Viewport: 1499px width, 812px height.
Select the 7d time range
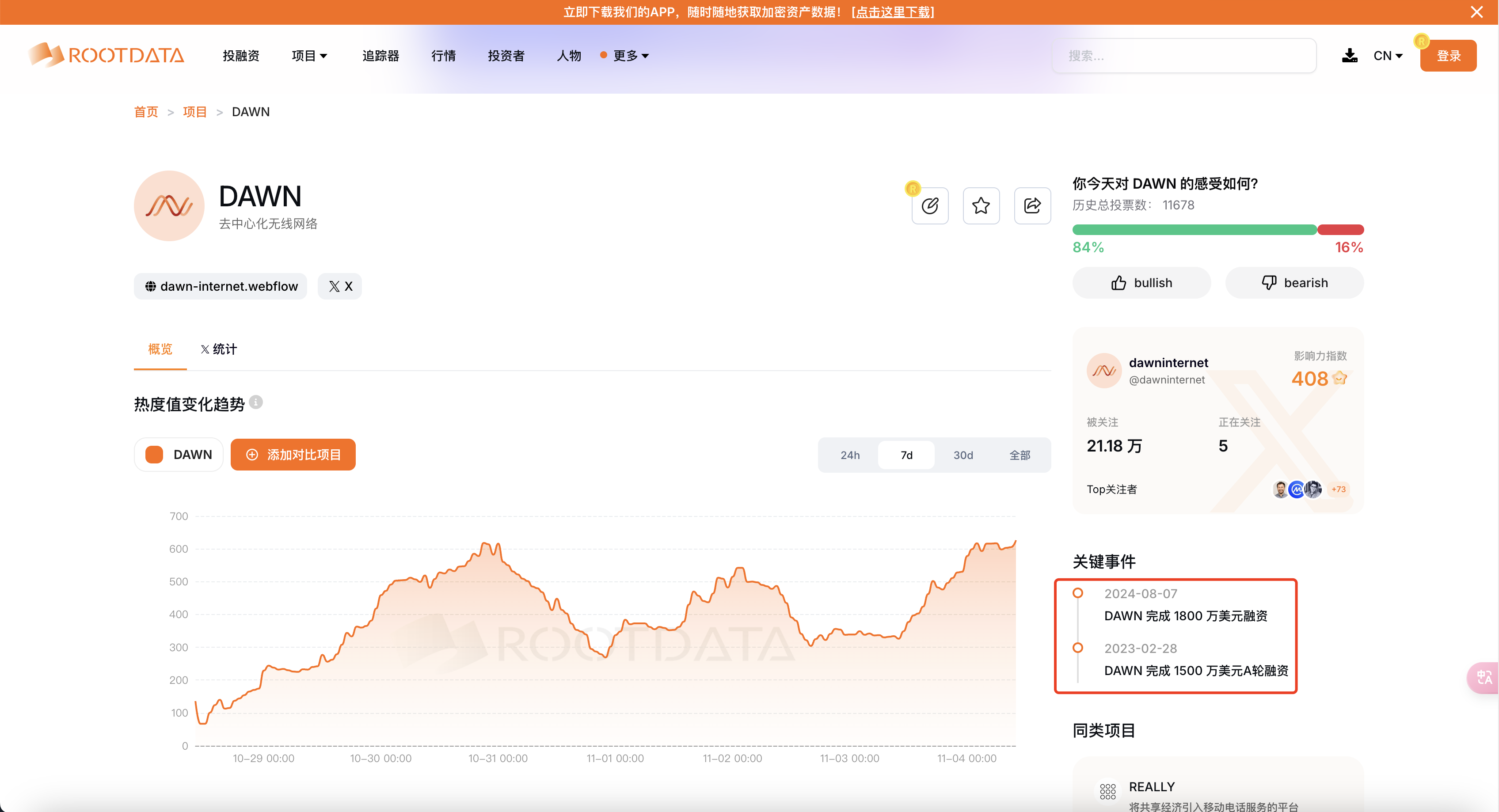pos(906,455)
